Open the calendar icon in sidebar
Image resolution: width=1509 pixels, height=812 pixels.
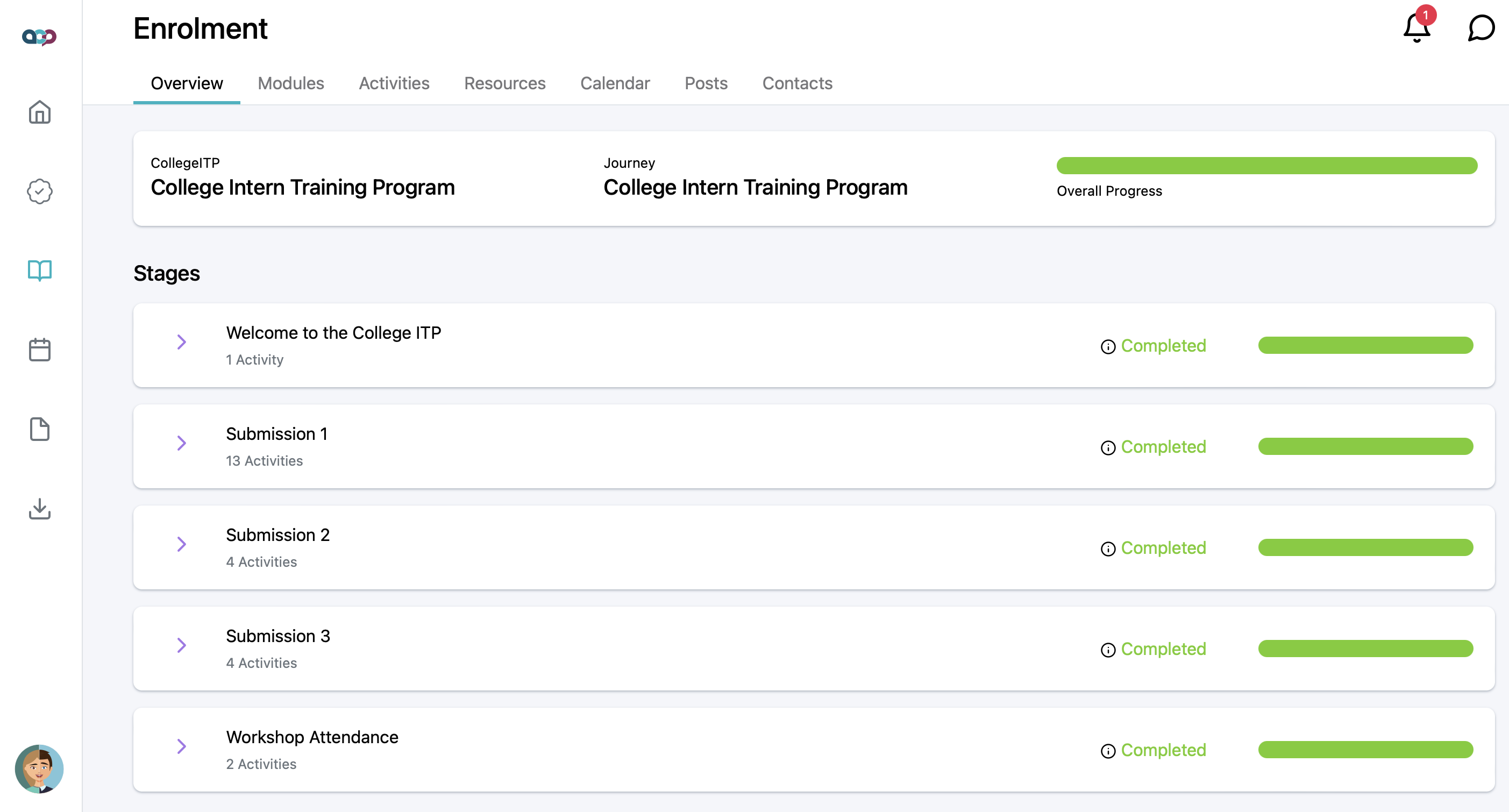[39, 350]
